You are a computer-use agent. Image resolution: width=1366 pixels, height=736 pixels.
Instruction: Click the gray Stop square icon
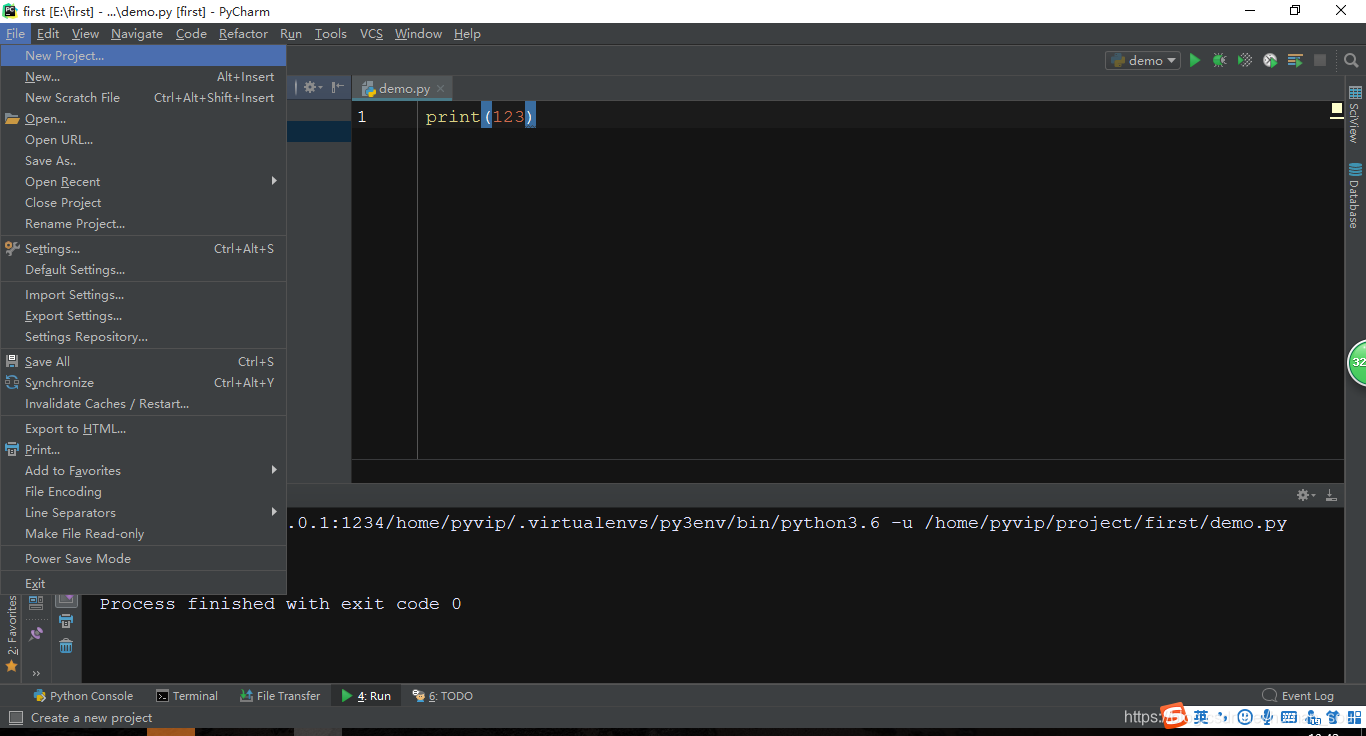[x=1320, y=60]
